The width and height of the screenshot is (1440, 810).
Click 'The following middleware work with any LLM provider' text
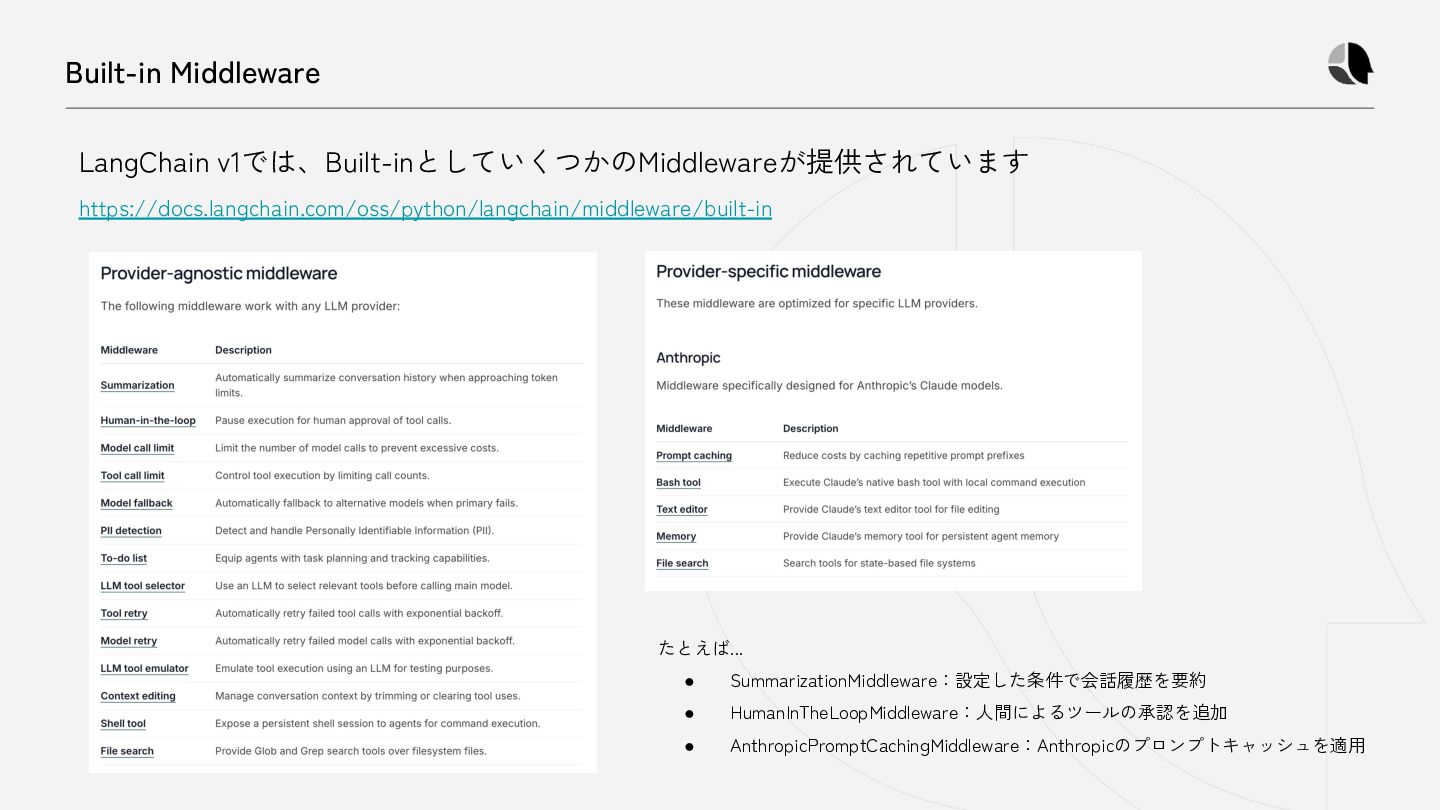pos(250,306)
